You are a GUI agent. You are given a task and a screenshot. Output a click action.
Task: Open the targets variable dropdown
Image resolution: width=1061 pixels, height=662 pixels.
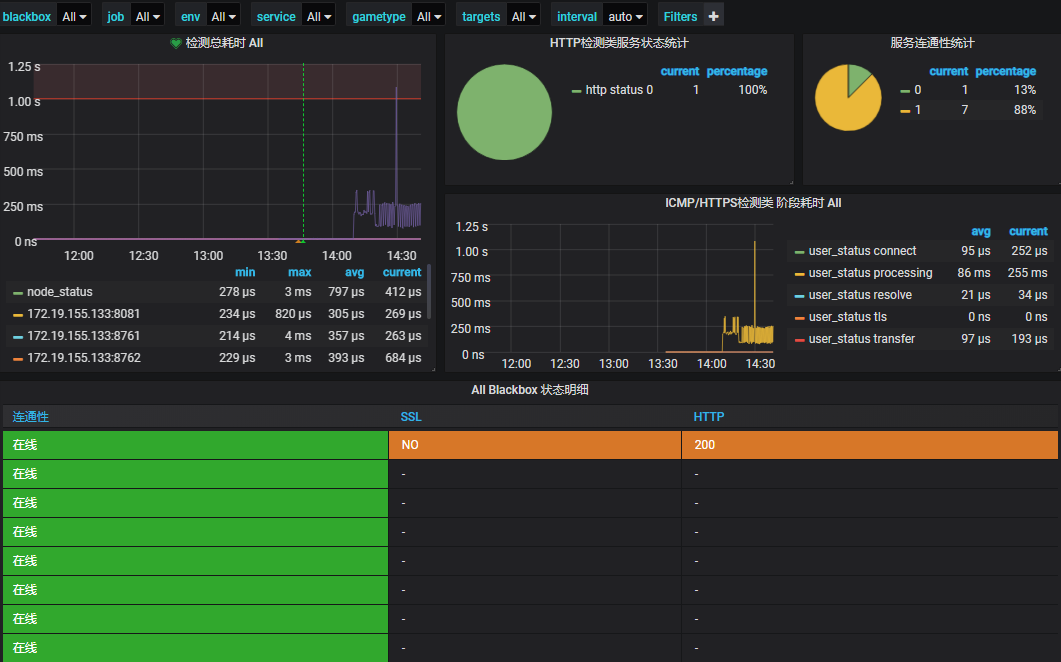524,16
